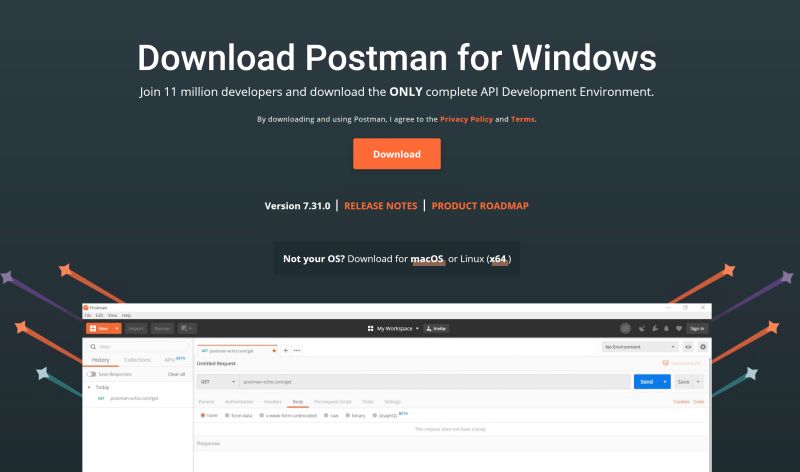Open the View menu in Postman

coord(112,315)
